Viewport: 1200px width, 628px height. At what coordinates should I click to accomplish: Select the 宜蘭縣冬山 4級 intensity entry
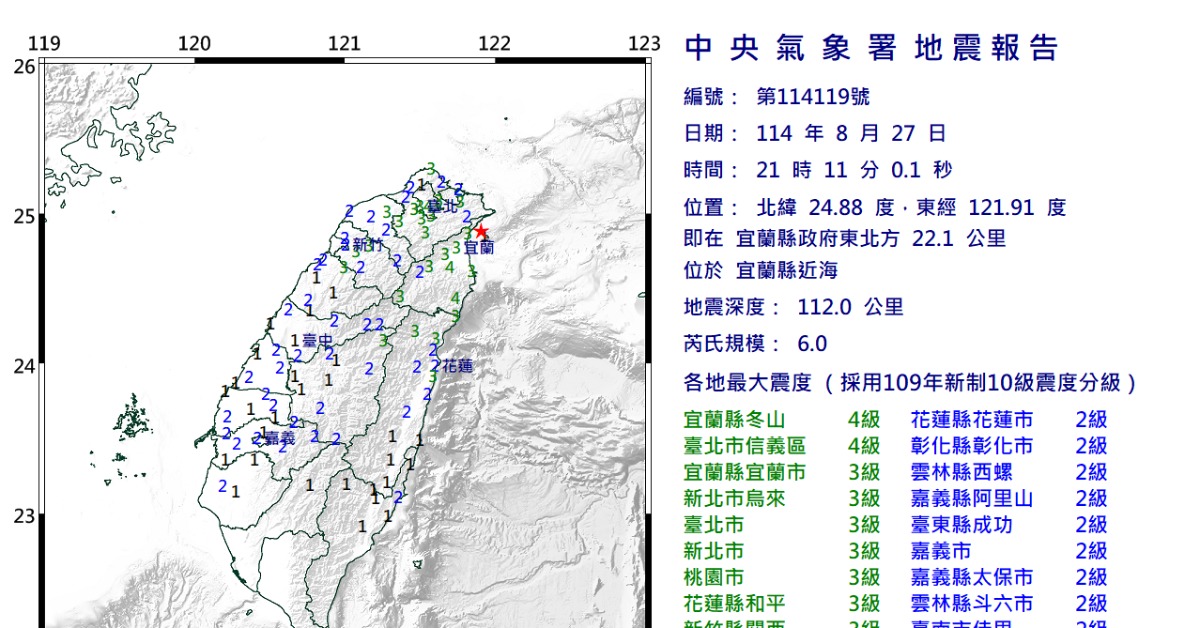pyautogui.click(x=782, y=420)
